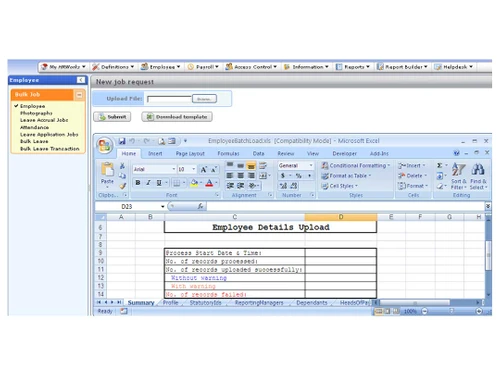
Task: Cut the selection with the scissors icon
Action: click(x=122, y=166)
